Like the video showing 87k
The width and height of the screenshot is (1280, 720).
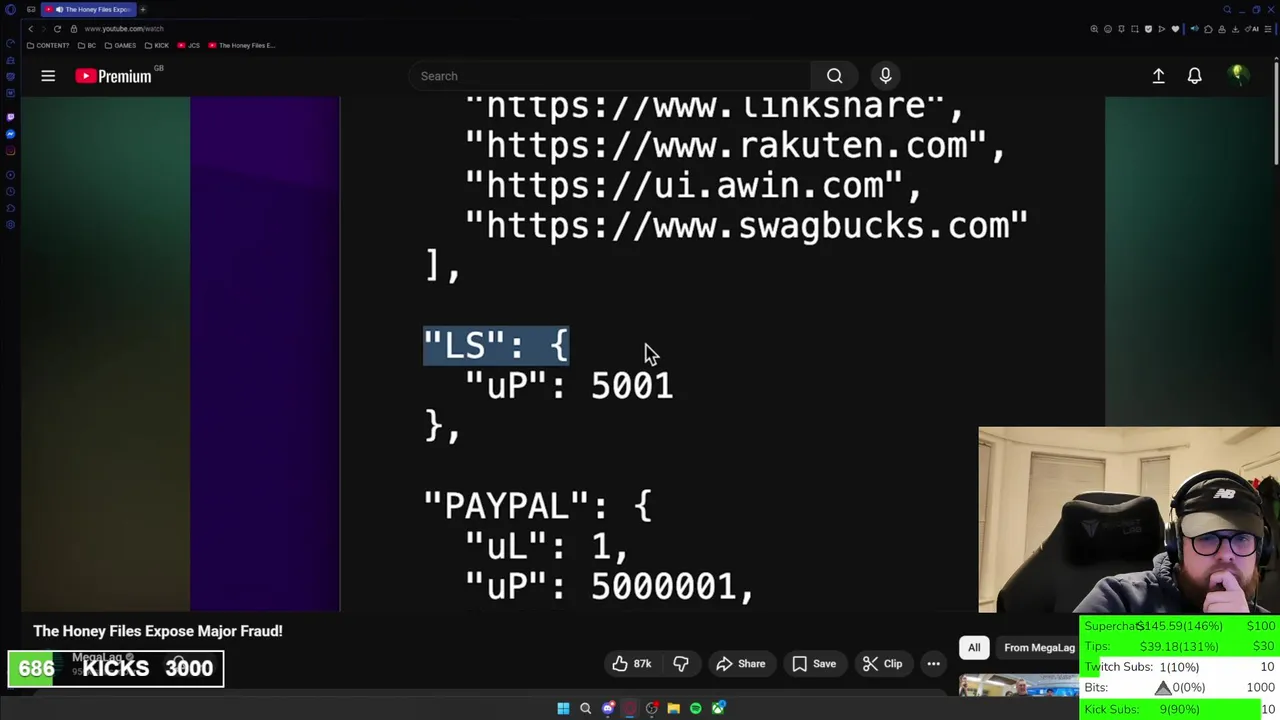pos(632,664)
